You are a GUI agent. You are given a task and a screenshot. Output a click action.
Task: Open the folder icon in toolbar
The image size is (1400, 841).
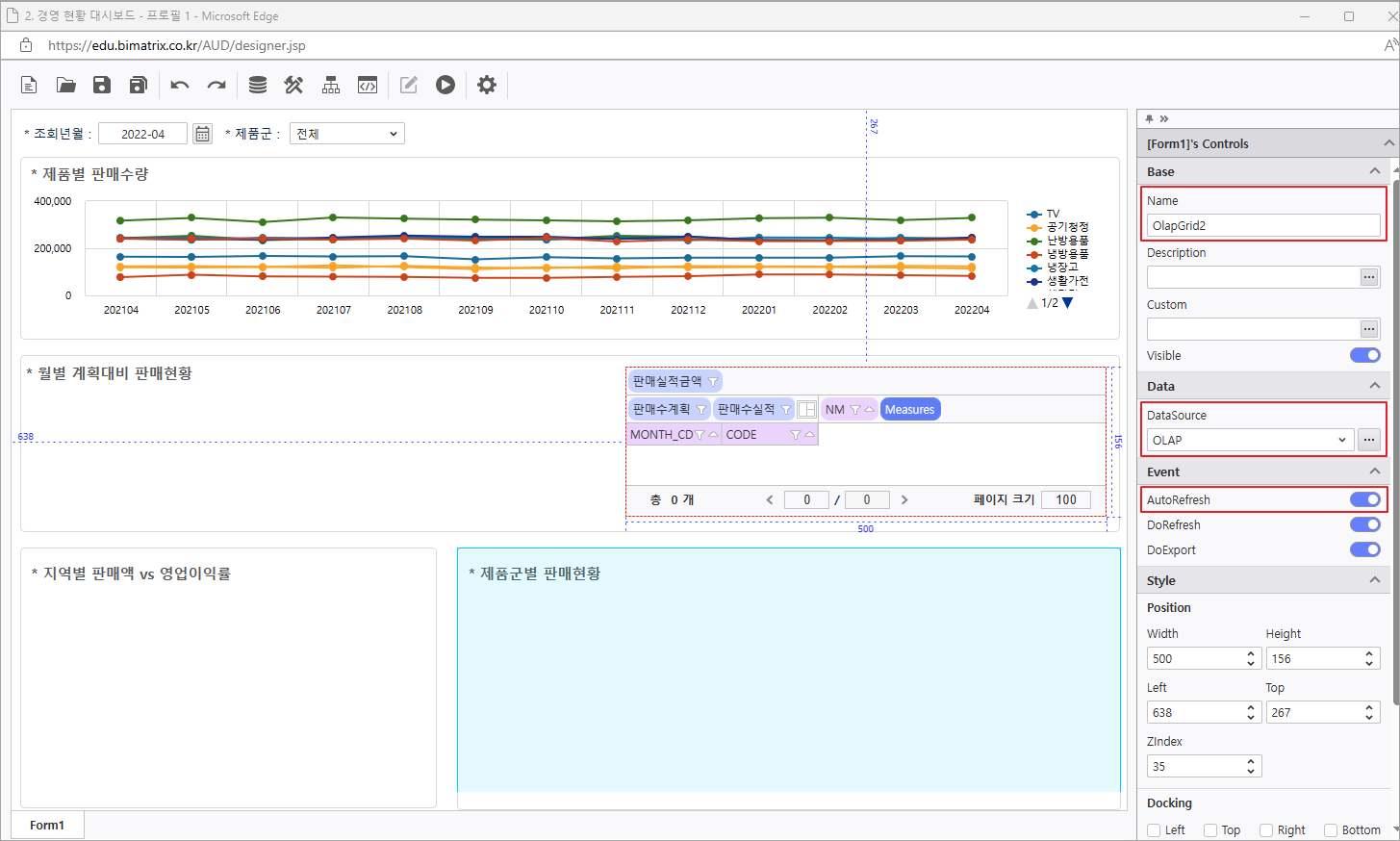[65, 85]
